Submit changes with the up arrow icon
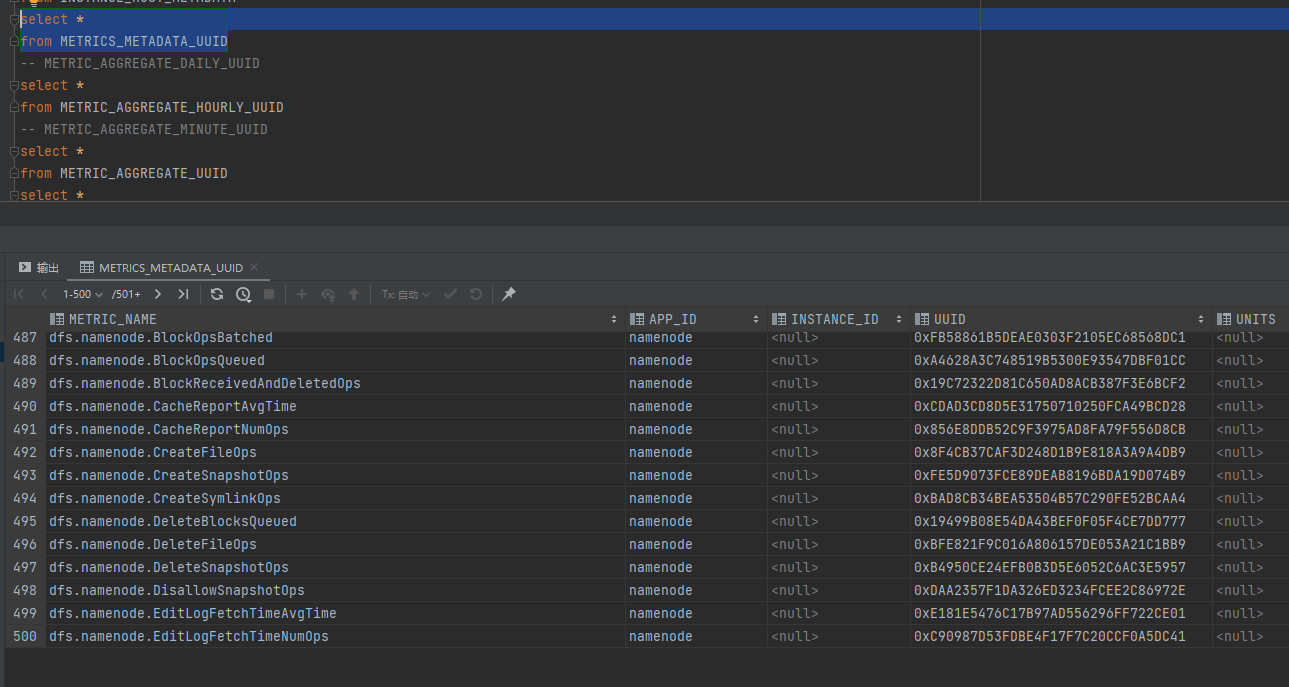Viewport: 1289px width, 687px height. (x=354, y=294)
